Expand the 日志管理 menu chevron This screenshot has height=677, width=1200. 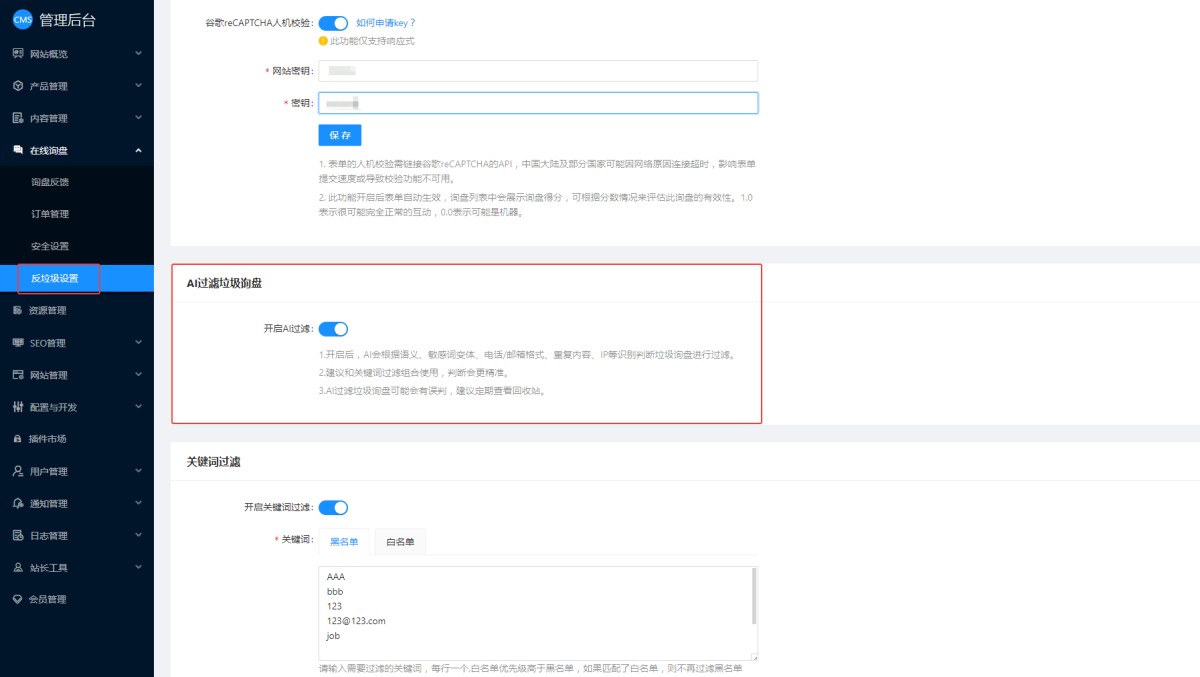pos(138,535)
